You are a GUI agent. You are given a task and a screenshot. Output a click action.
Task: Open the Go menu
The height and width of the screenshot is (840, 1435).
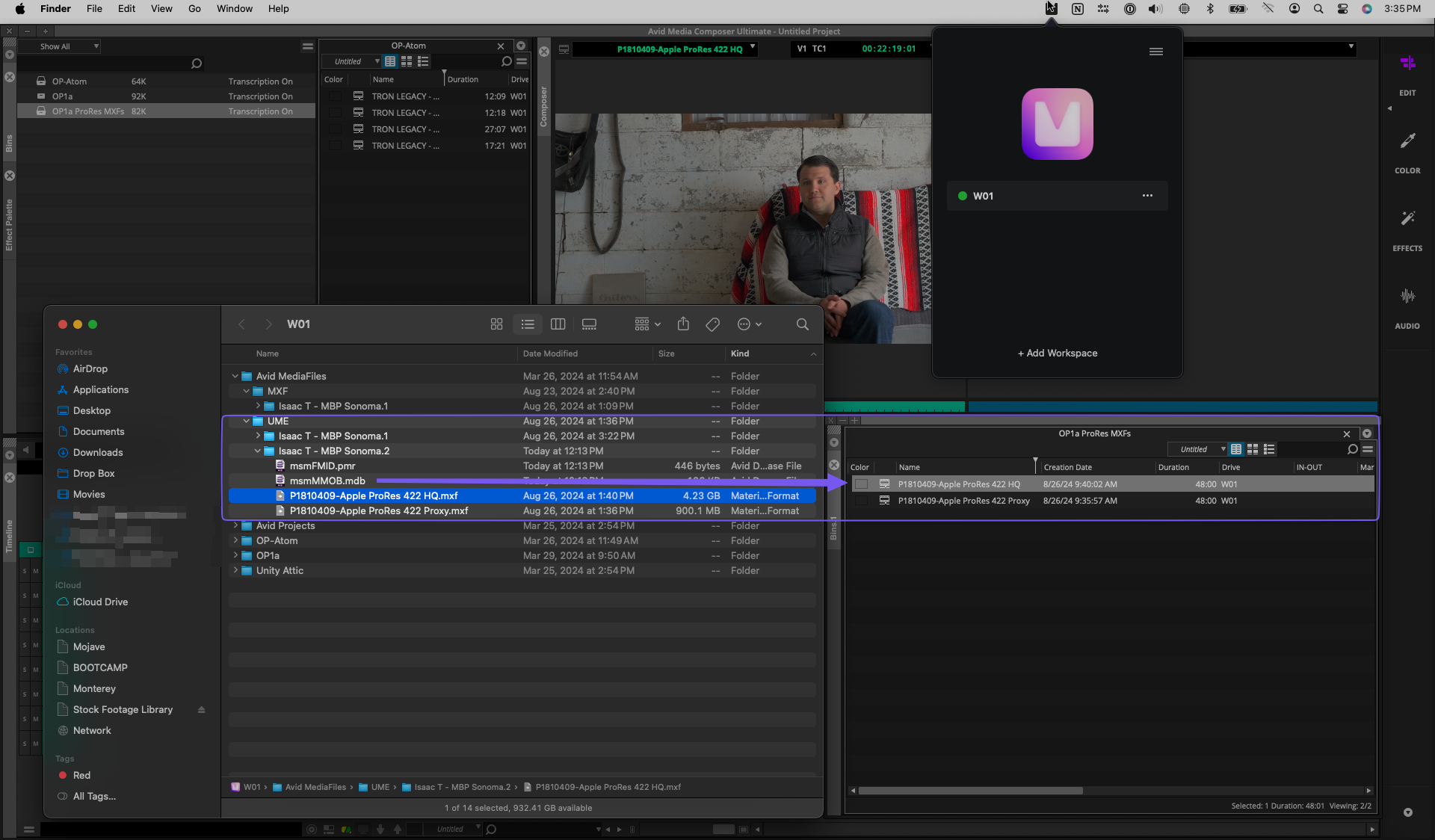(x=194, y=9)
